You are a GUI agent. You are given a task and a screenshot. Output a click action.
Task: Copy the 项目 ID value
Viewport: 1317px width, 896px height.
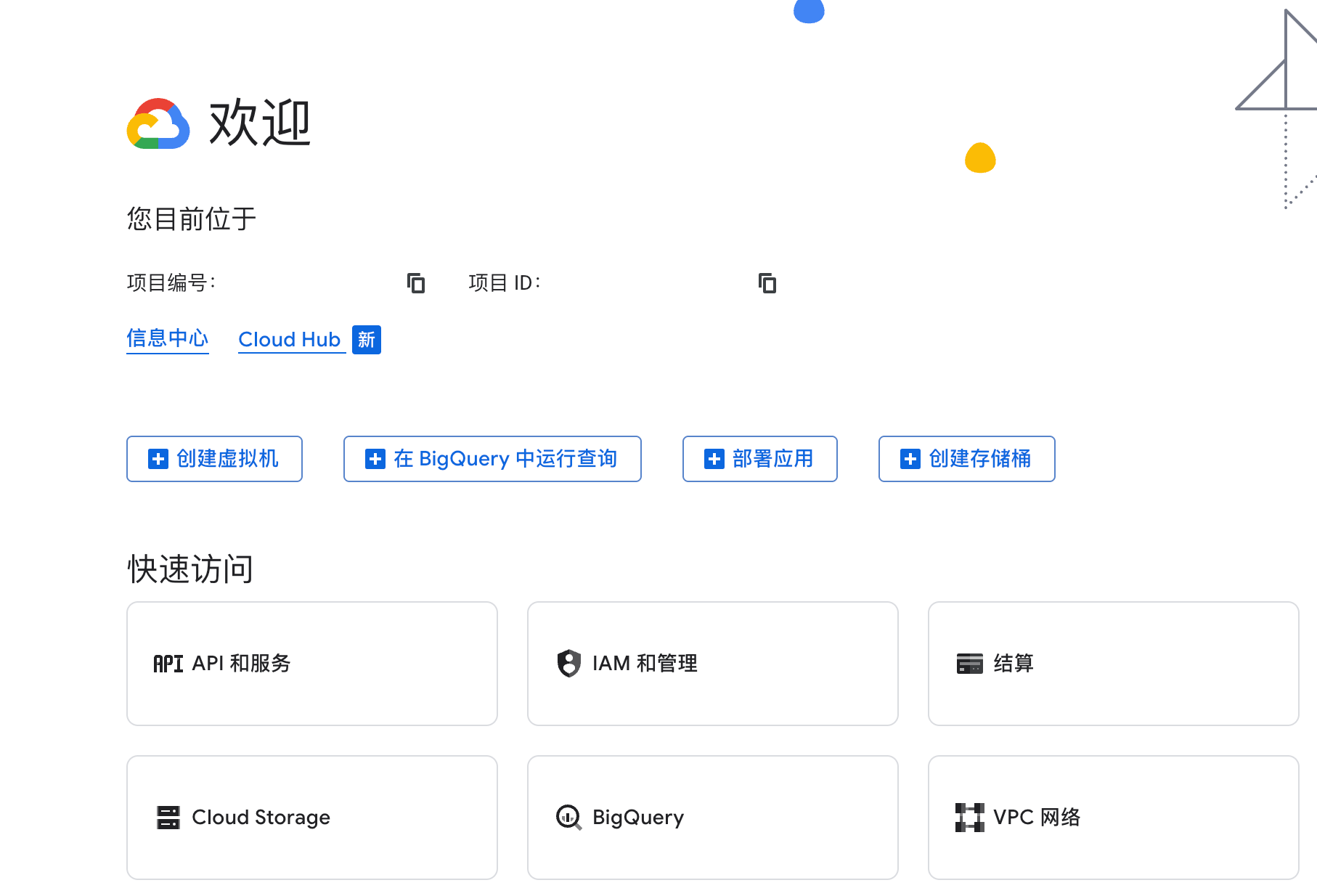point(767,283)
